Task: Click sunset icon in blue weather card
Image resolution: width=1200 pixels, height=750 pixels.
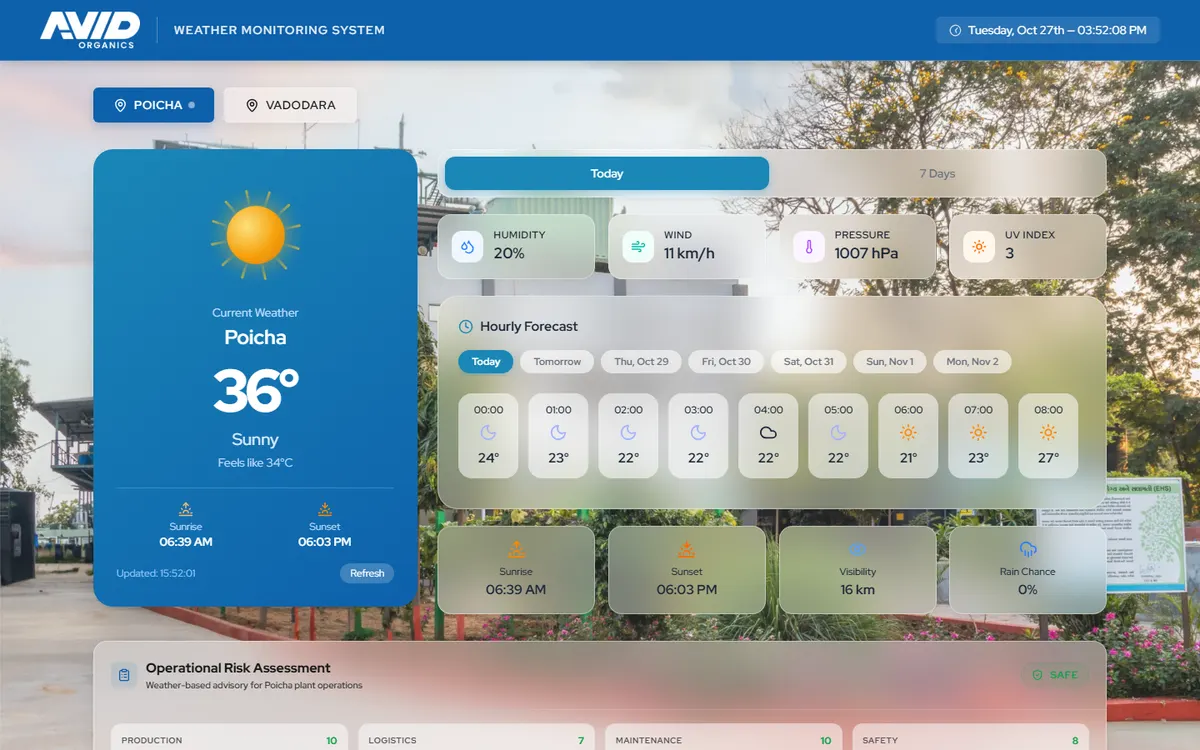Action: click(325, 509)
